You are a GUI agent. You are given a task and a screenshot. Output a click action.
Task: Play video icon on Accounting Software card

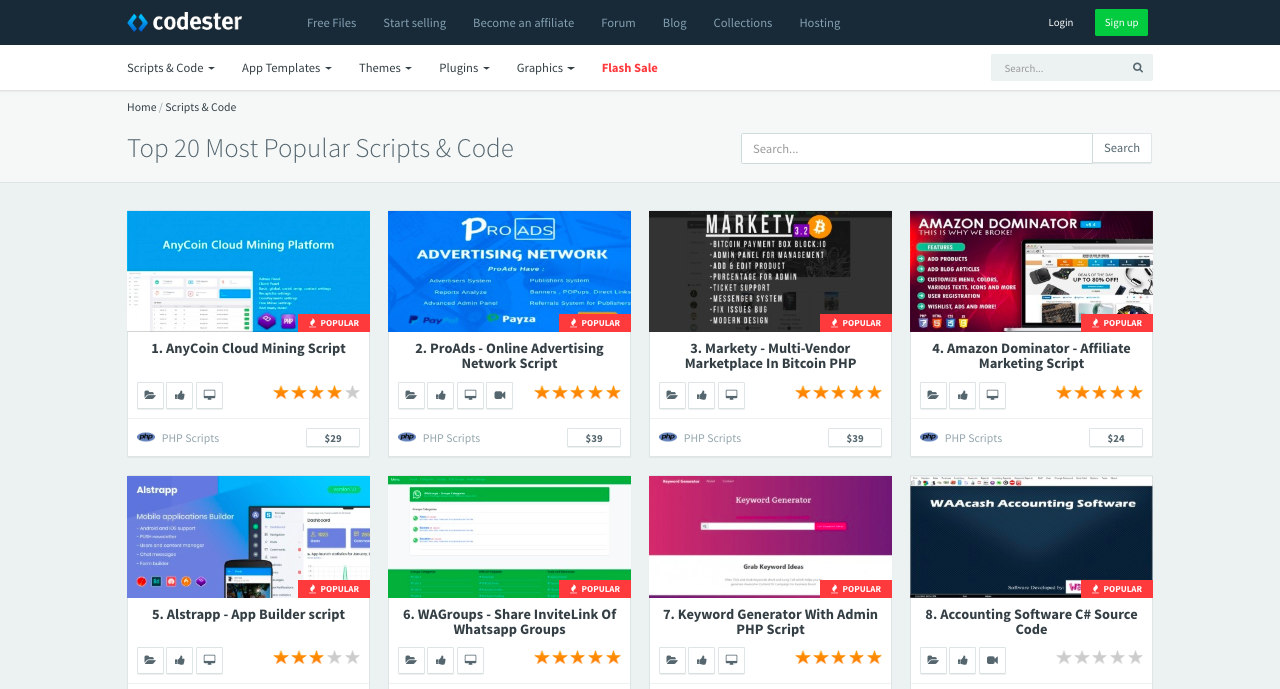pos(992,660)
